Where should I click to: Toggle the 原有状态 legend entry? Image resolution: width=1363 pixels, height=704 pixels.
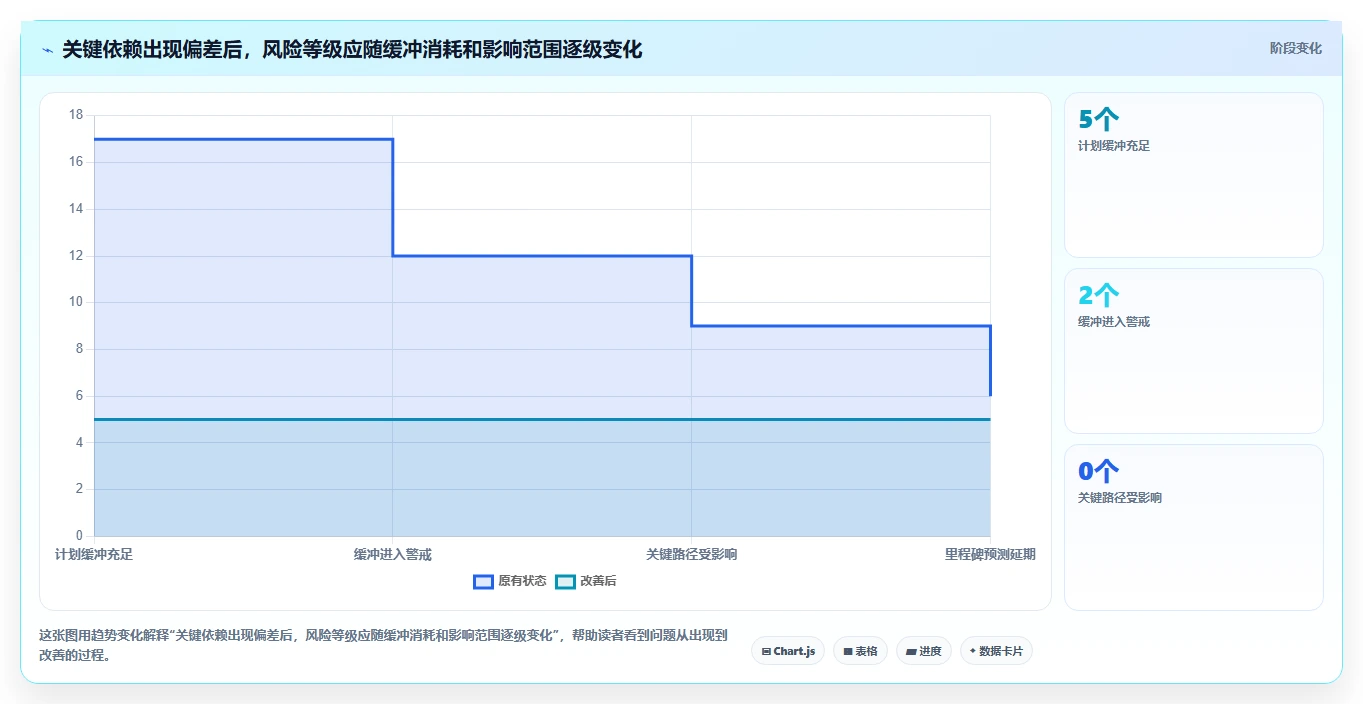[510, 581]
